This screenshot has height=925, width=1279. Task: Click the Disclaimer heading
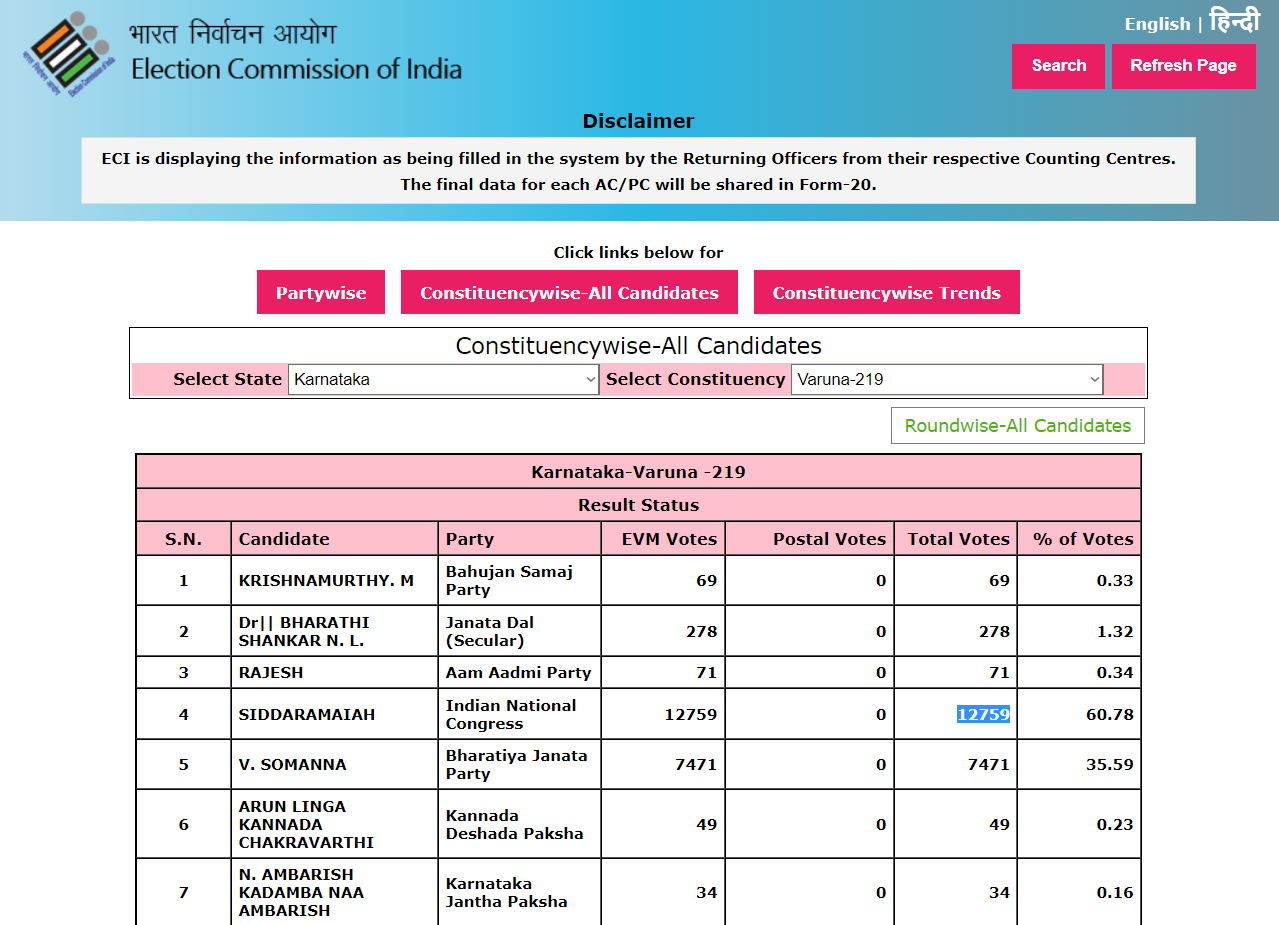[638, 121]
